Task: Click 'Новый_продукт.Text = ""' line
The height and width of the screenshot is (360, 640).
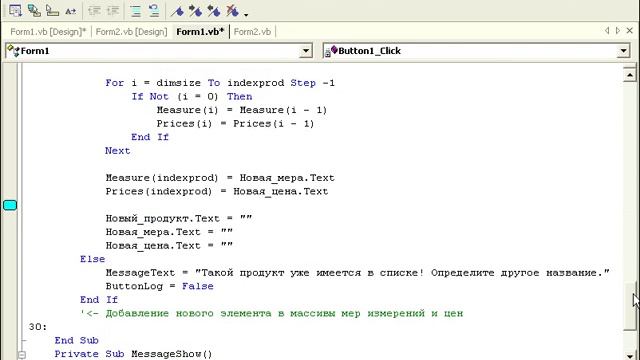Action: (179, 218)
